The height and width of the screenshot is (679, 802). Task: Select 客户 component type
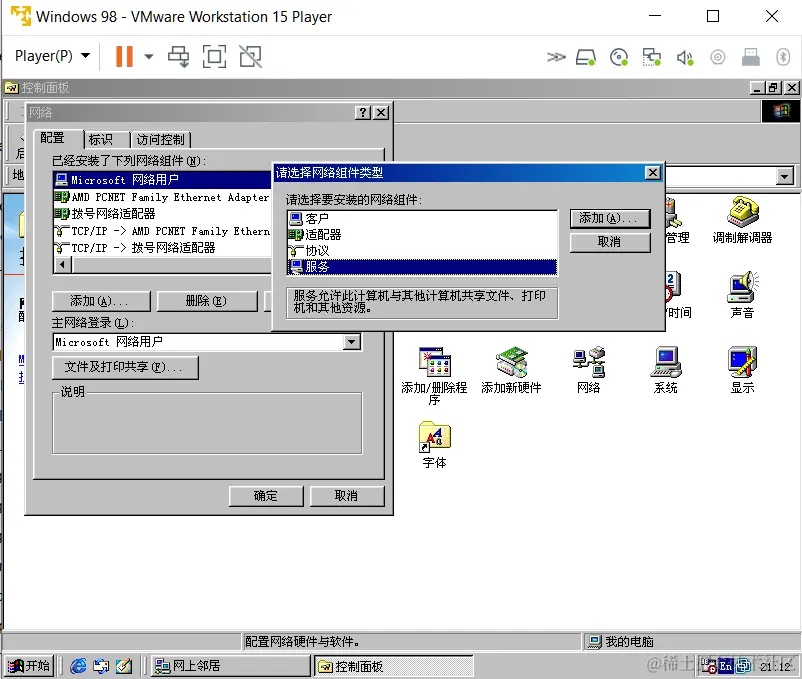click(x=422, y=219)
